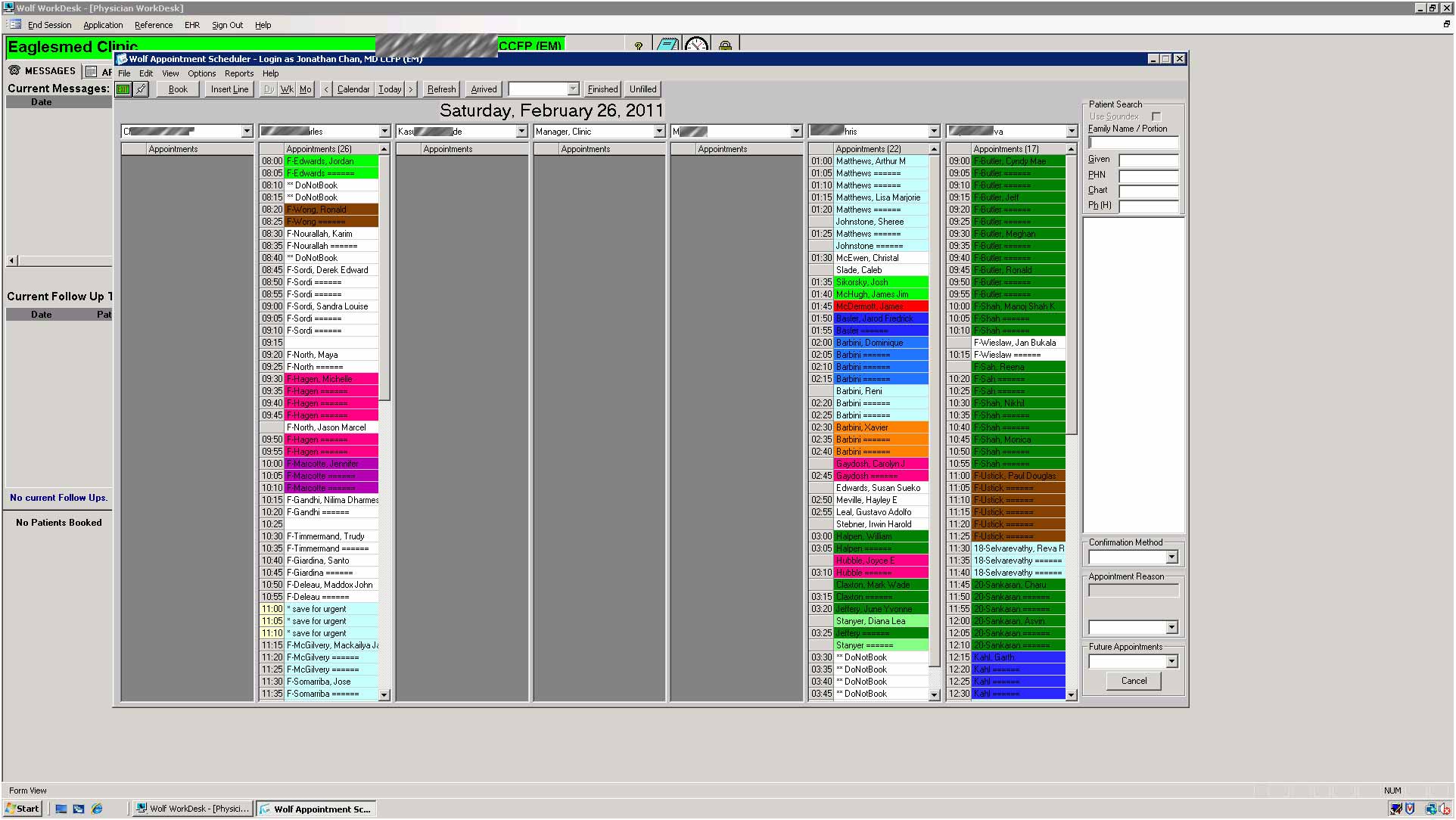Expand the Confirmation Method dropdown
Image resolution: width=1456 pixels, height=820 pixels.
point(1171,558)
